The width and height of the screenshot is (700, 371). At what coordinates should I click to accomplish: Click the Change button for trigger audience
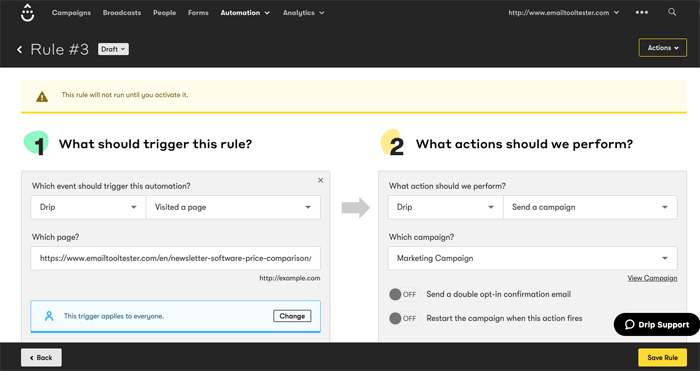click(x=292, y=316)
